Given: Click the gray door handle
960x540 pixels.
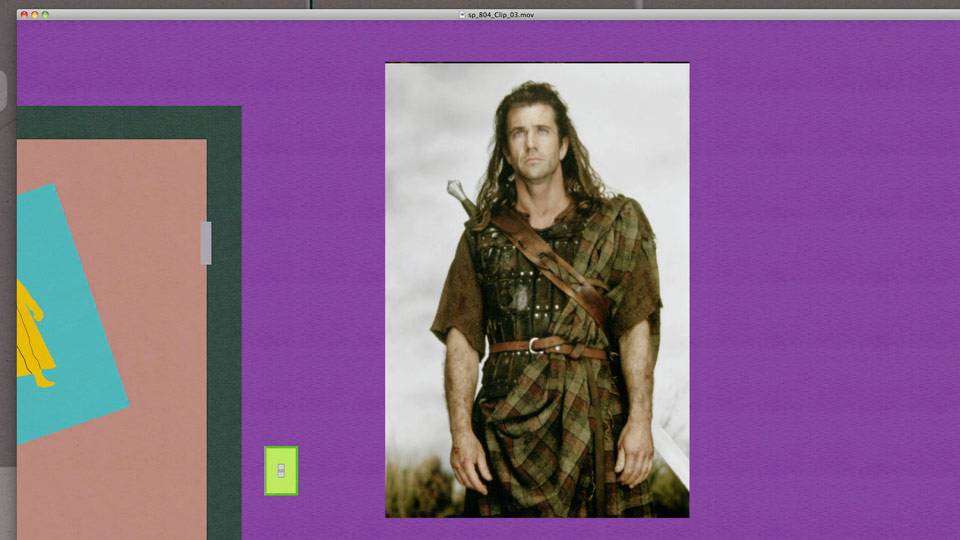Looking at the screenshot, I should [206, 243].
